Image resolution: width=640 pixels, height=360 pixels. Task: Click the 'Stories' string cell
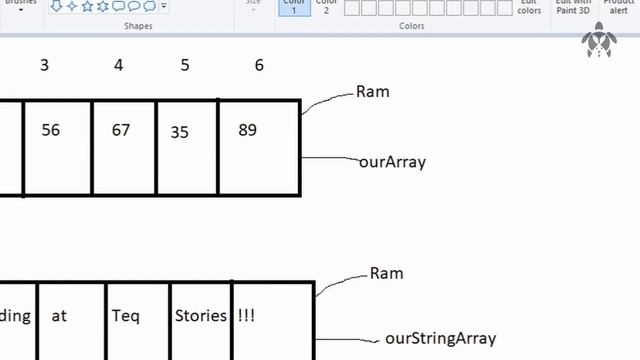[x=201, y=316]
